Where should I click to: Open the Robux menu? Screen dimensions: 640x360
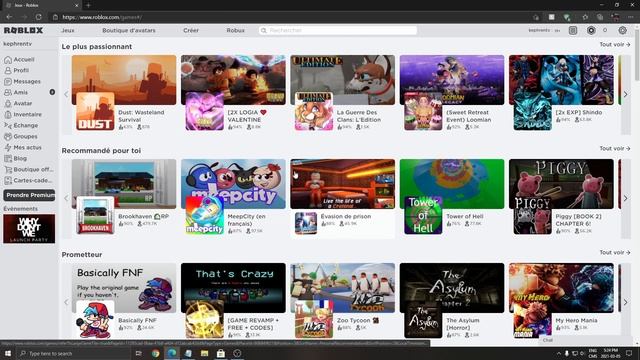236,31
